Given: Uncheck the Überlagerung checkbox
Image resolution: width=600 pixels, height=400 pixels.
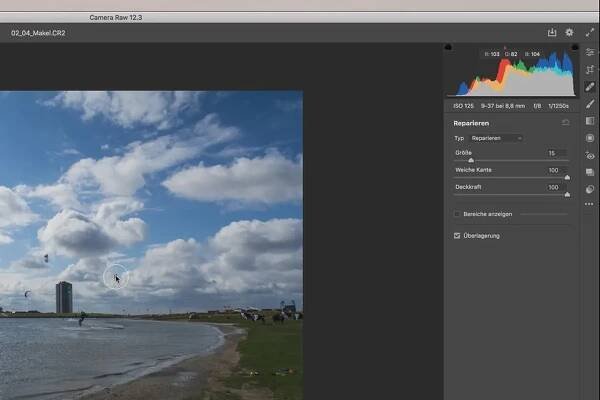Looking at the screenshot, I should [457, 236].
